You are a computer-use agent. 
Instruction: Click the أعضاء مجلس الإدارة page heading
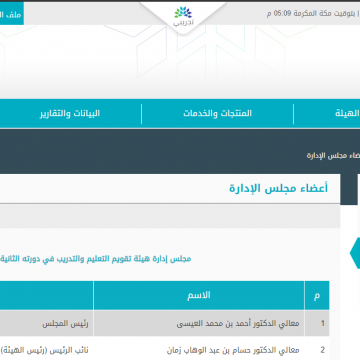coord(278,188)
